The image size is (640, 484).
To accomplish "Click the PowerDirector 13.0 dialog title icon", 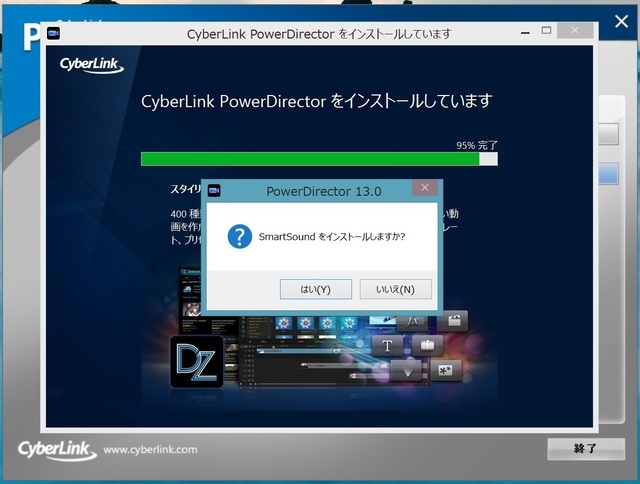I will click(214, 191).
